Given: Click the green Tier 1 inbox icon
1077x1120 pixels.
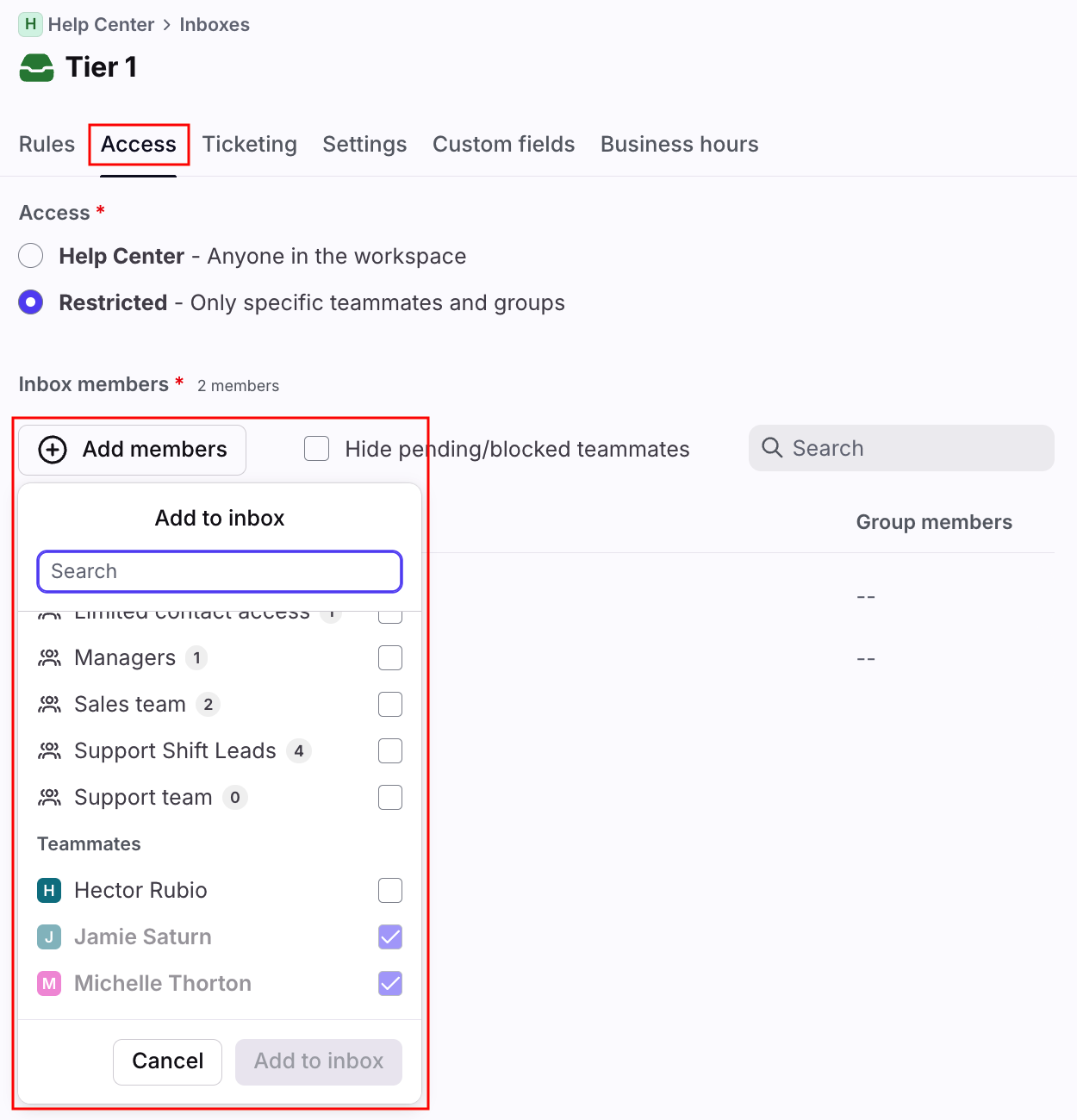Looking at the screenshot, I should 36,67.
